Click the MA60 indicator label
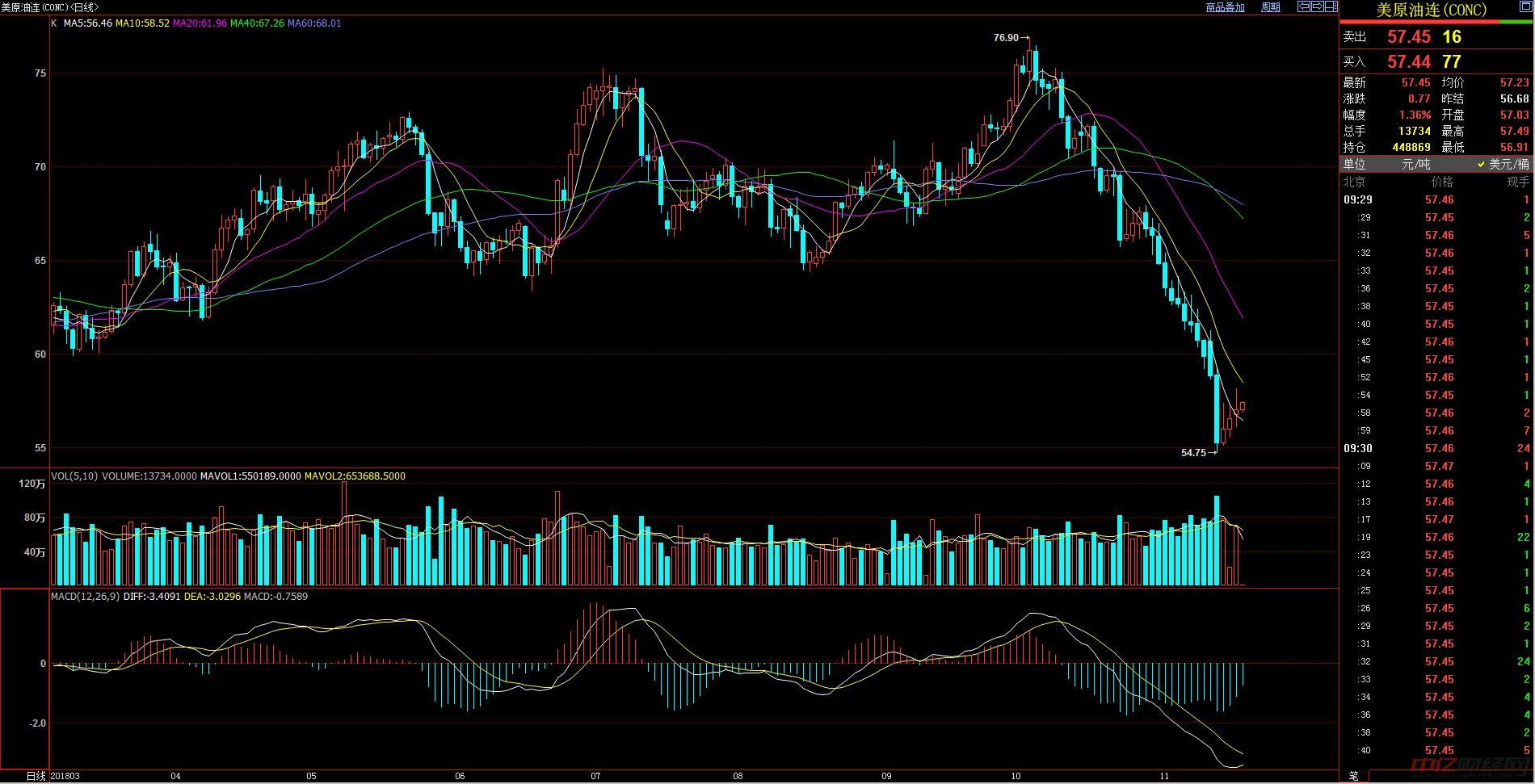Screen dimensions: 1535x784 [314, 23]
